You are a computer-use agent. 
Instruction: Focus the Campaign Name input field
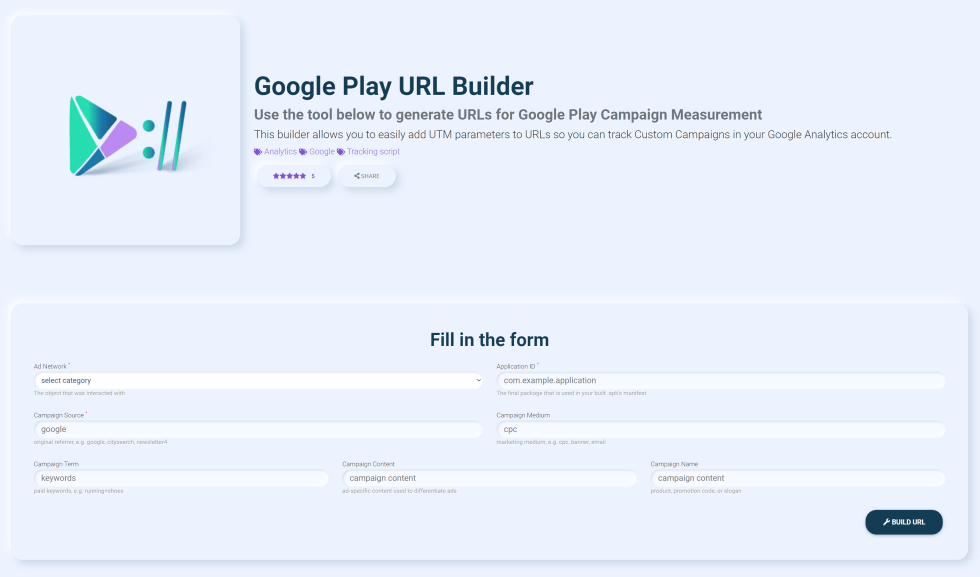click(798, 478)
